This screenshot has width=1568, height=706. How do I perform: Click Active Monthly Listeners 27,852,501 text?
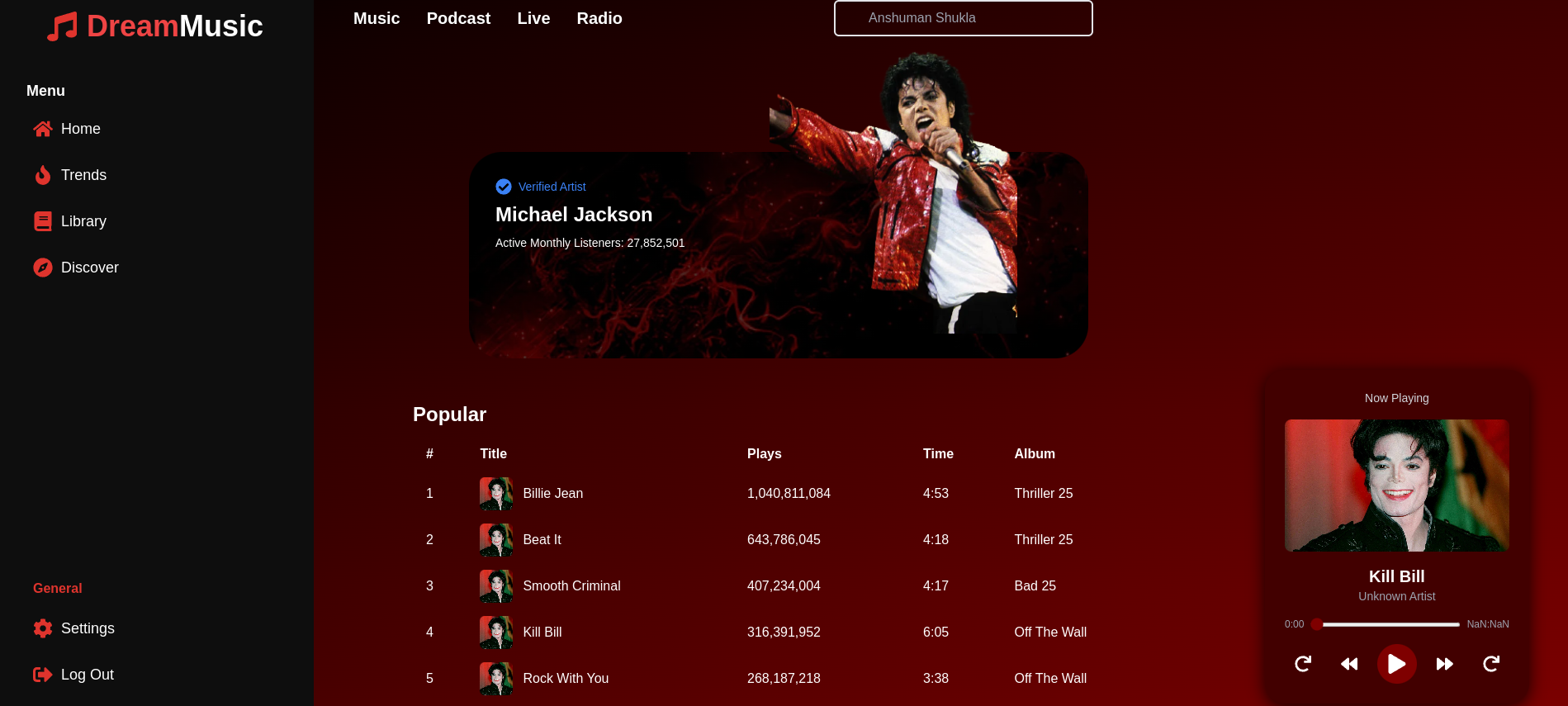coord(590,243)
